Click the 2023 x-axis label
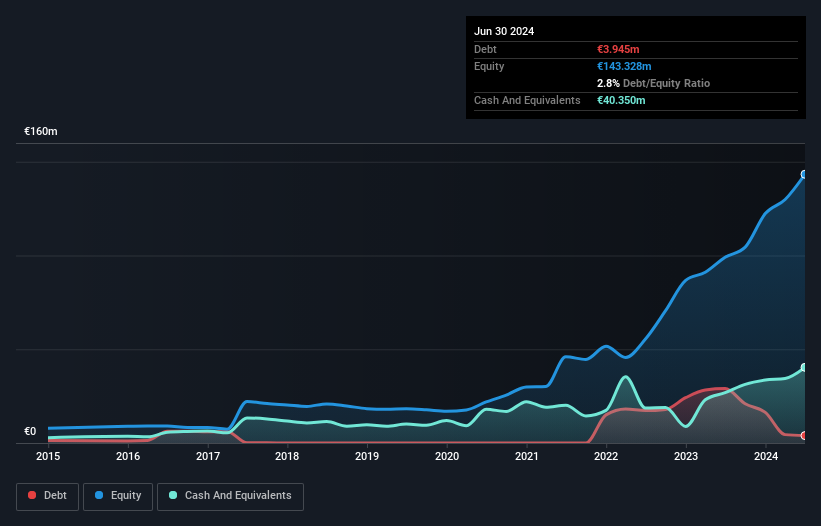The width and height of the screenshot is (821, 526). [686, 456]
